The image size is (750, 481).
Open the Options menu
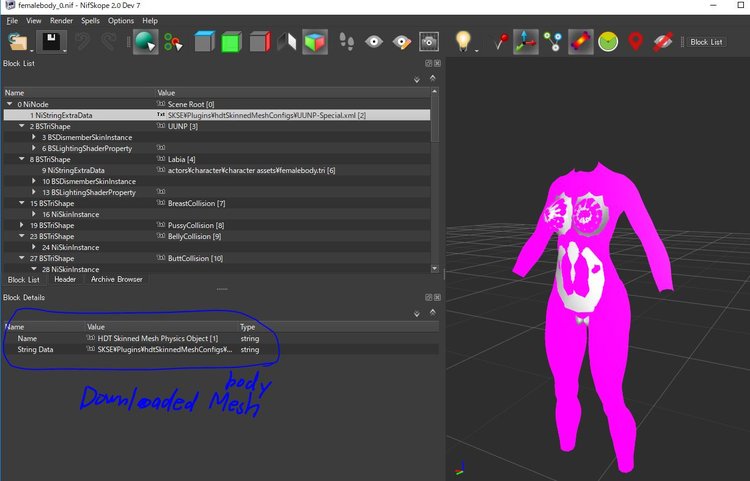pos(121,21)
